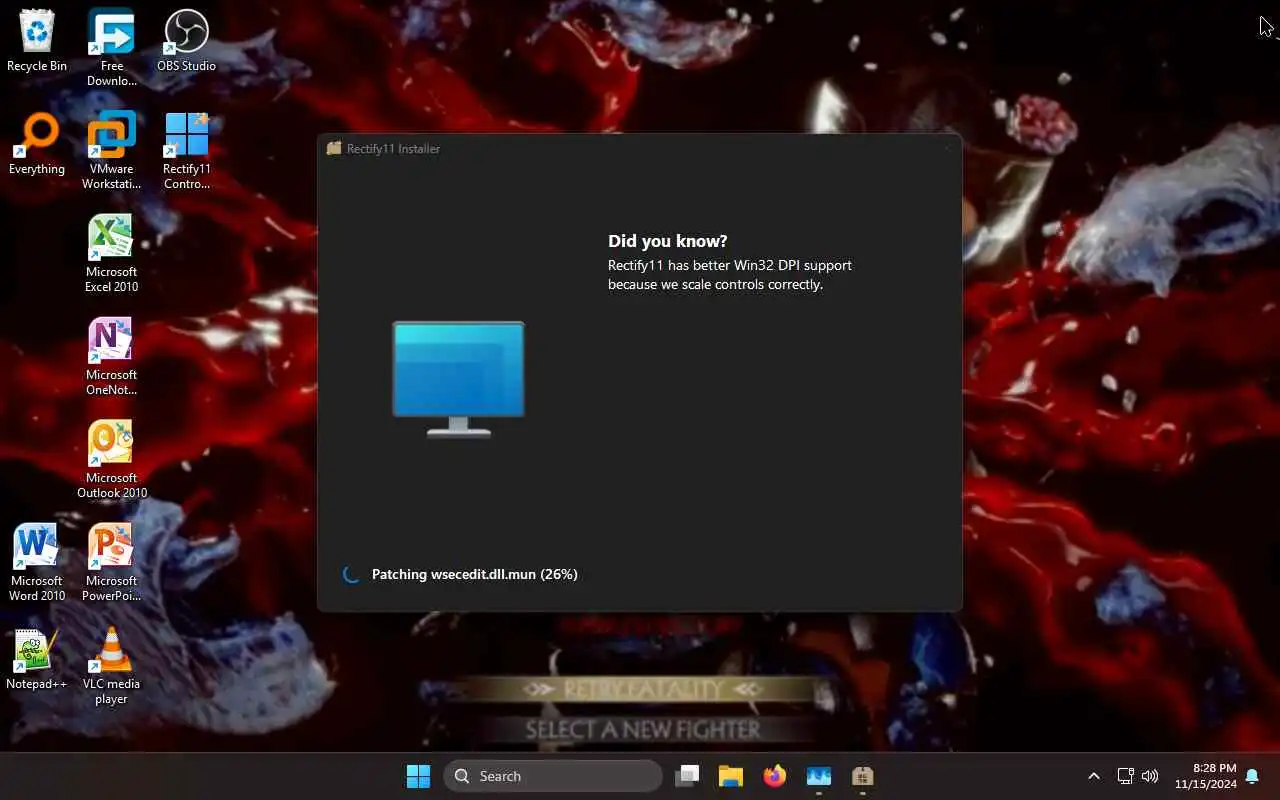Switch to the photo app on taskbar
Screen dimensions: 1280x800
click(819, 776)
